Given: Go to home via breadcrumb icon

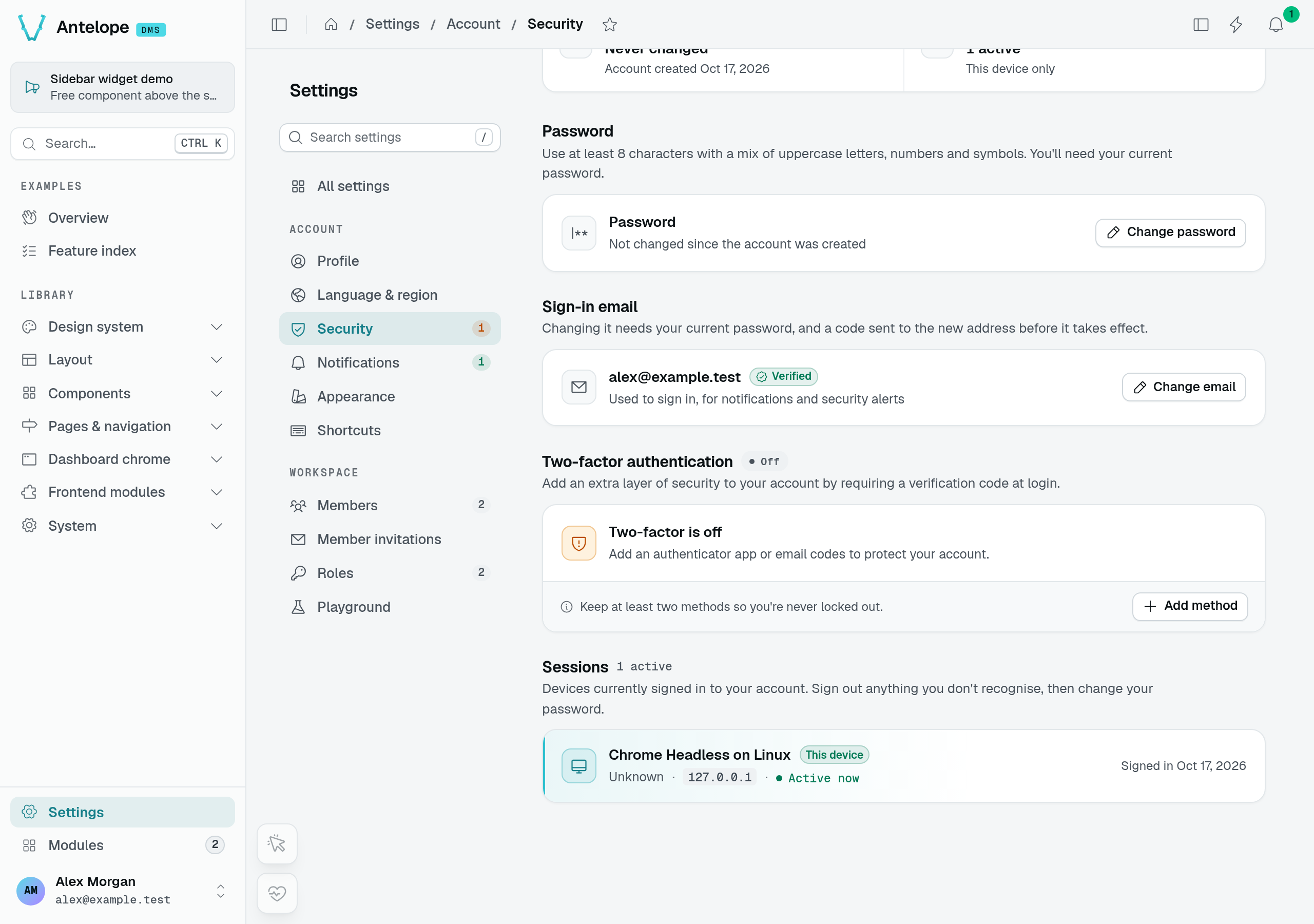Looking at the screenshot, I should [331, 25].
